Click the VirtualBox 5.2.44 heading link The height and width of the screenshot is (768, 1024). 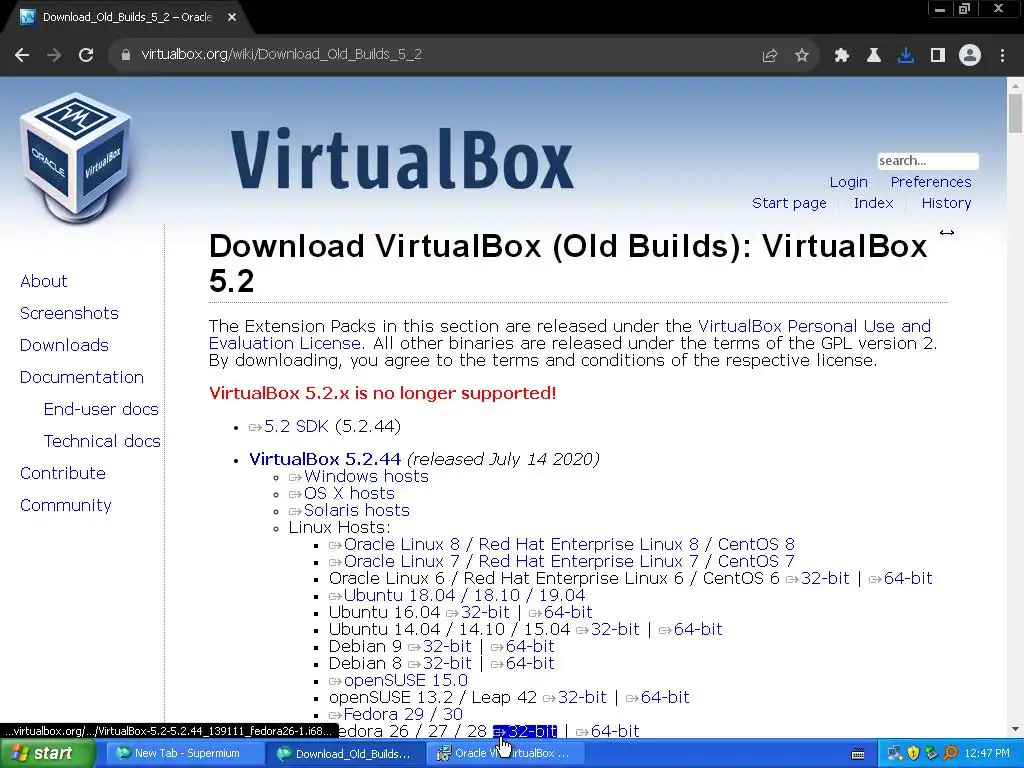[325, 459]
